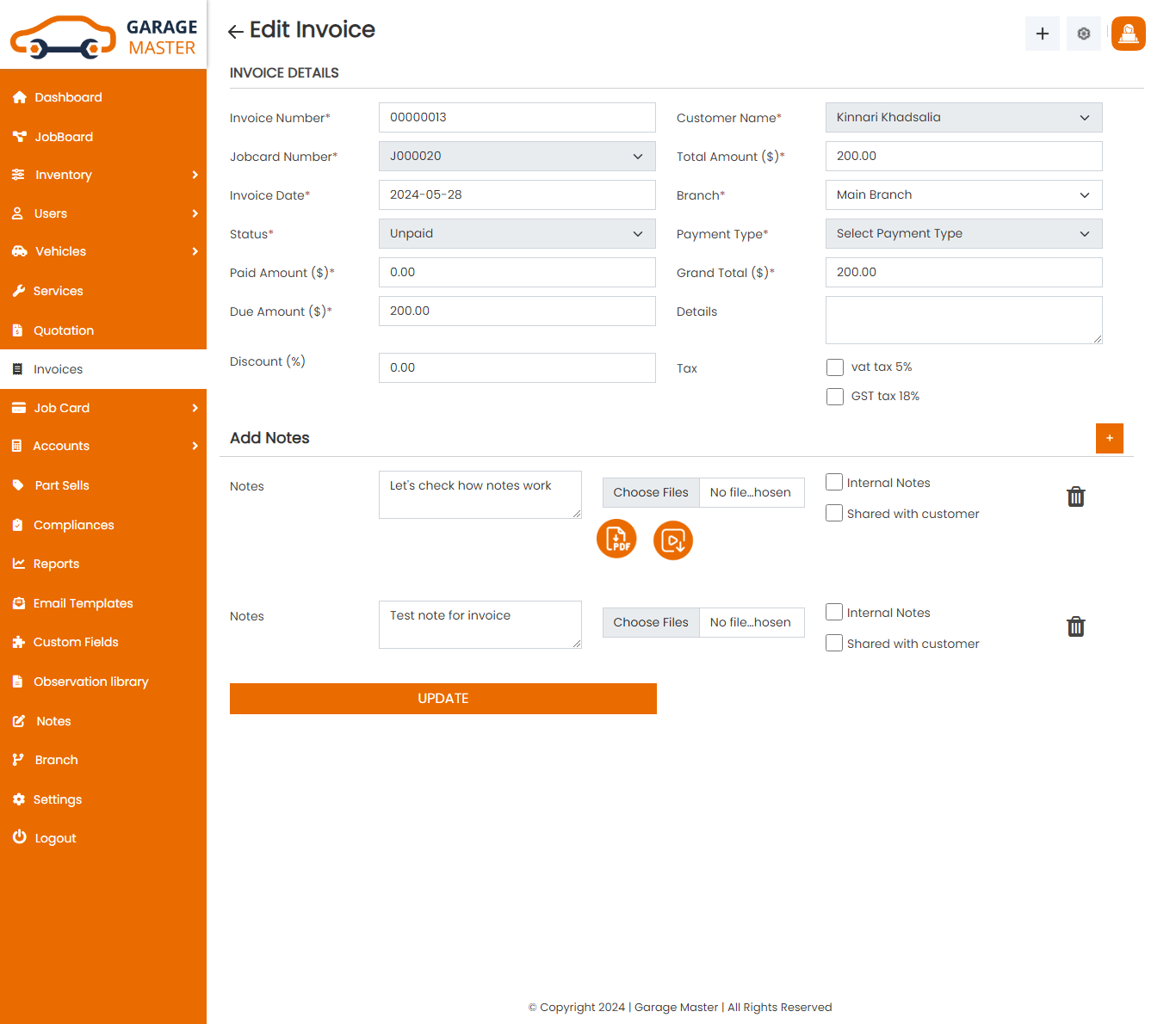Open the Payment Type dropdown
The width and height of the screenshot is (1176, 1024).
click(x=963, y=234)
